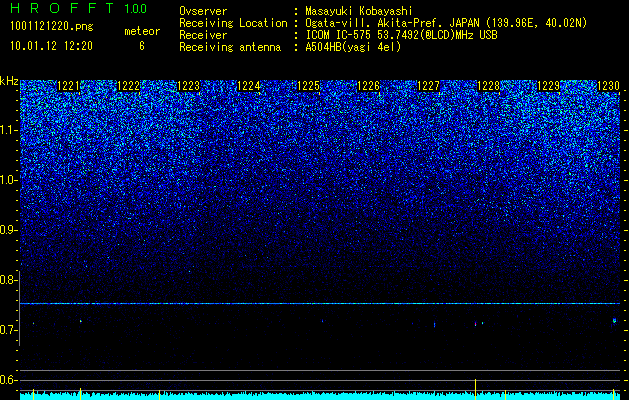Click the 1.1 kHz frequency axis label

[x=8, y=130]
